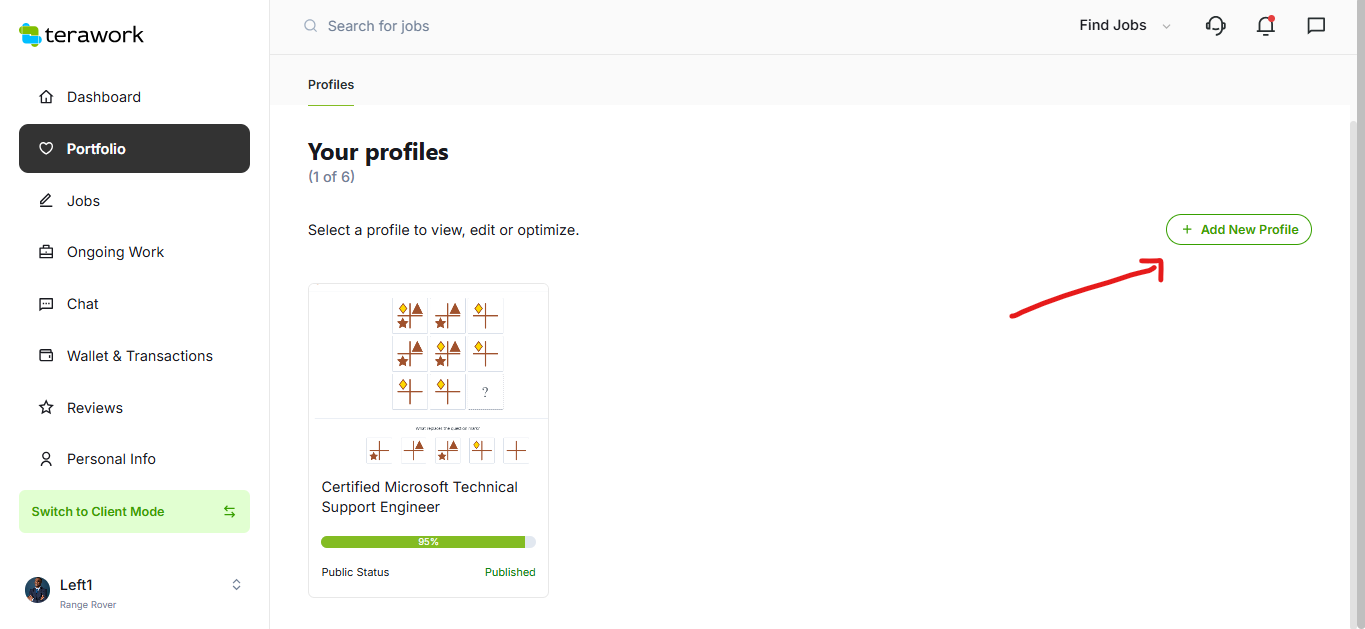Click the Jobs pencil icon

point(46,201)
